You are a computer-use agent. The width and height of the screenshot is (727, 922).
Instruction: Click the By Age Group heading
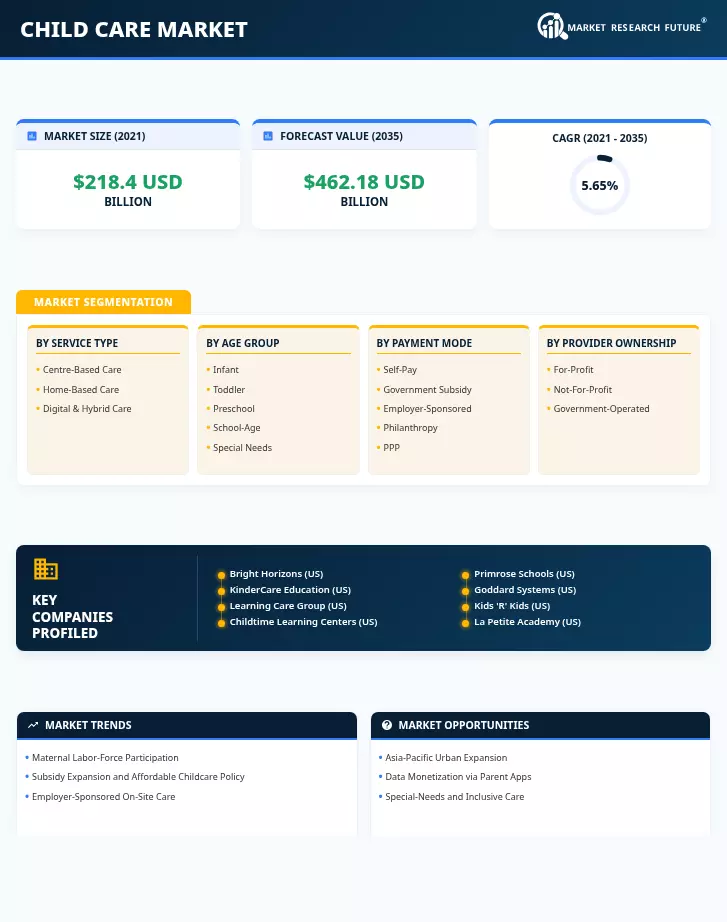pyautogui.click(x=243, y=343)
